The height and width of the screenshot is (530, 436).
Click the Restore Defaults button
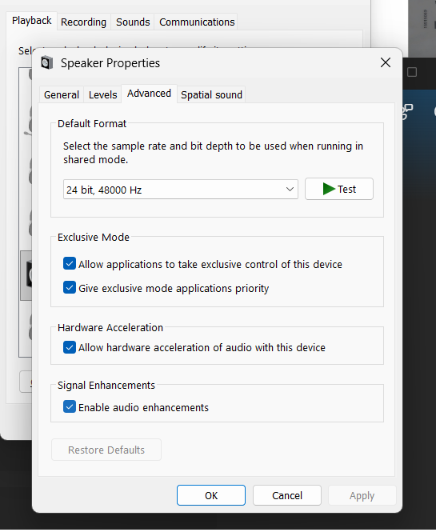(106, 450)
